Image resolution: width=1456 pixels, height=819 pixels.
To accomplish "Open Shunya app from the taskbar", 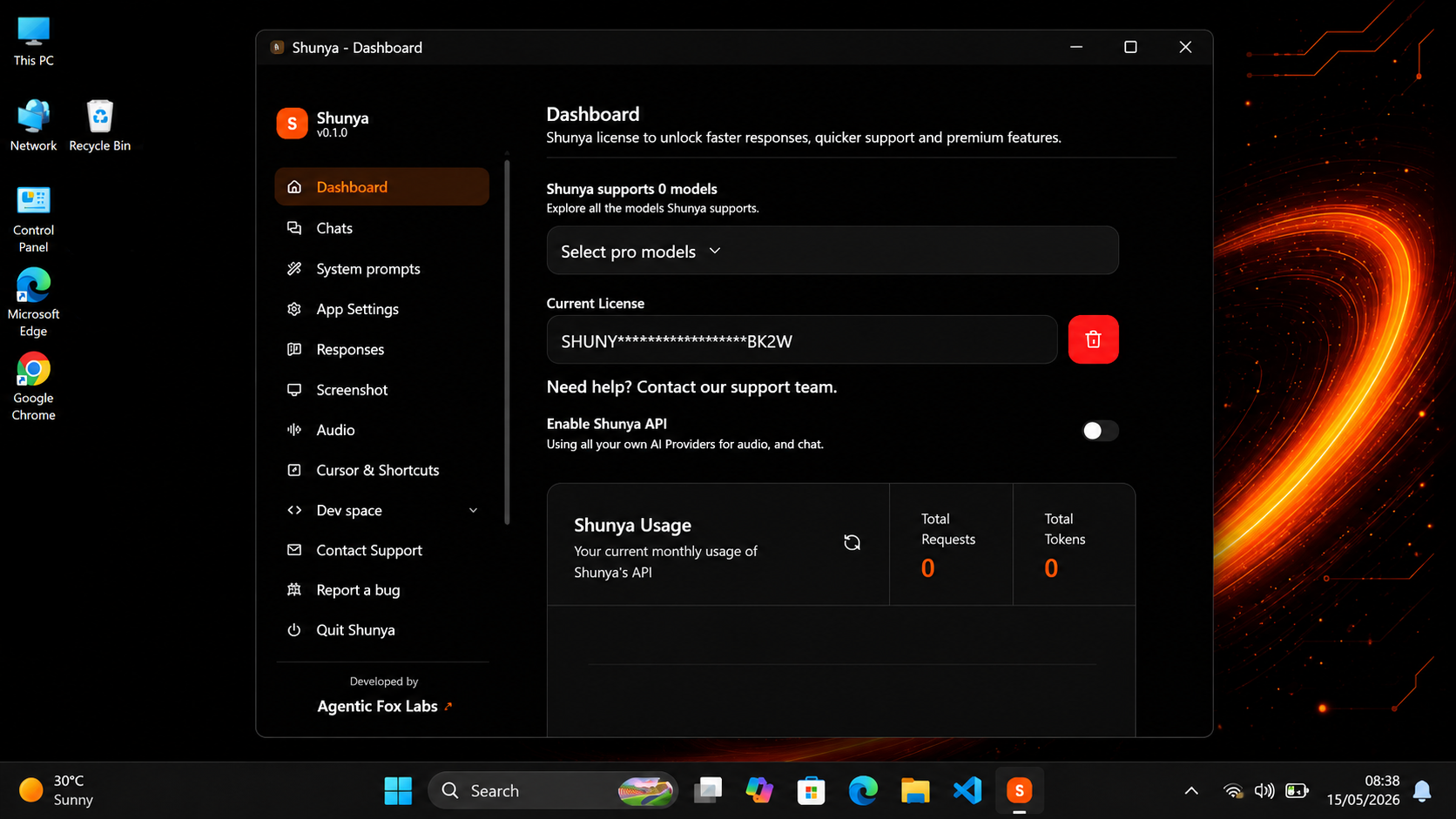I will 1019,790.
